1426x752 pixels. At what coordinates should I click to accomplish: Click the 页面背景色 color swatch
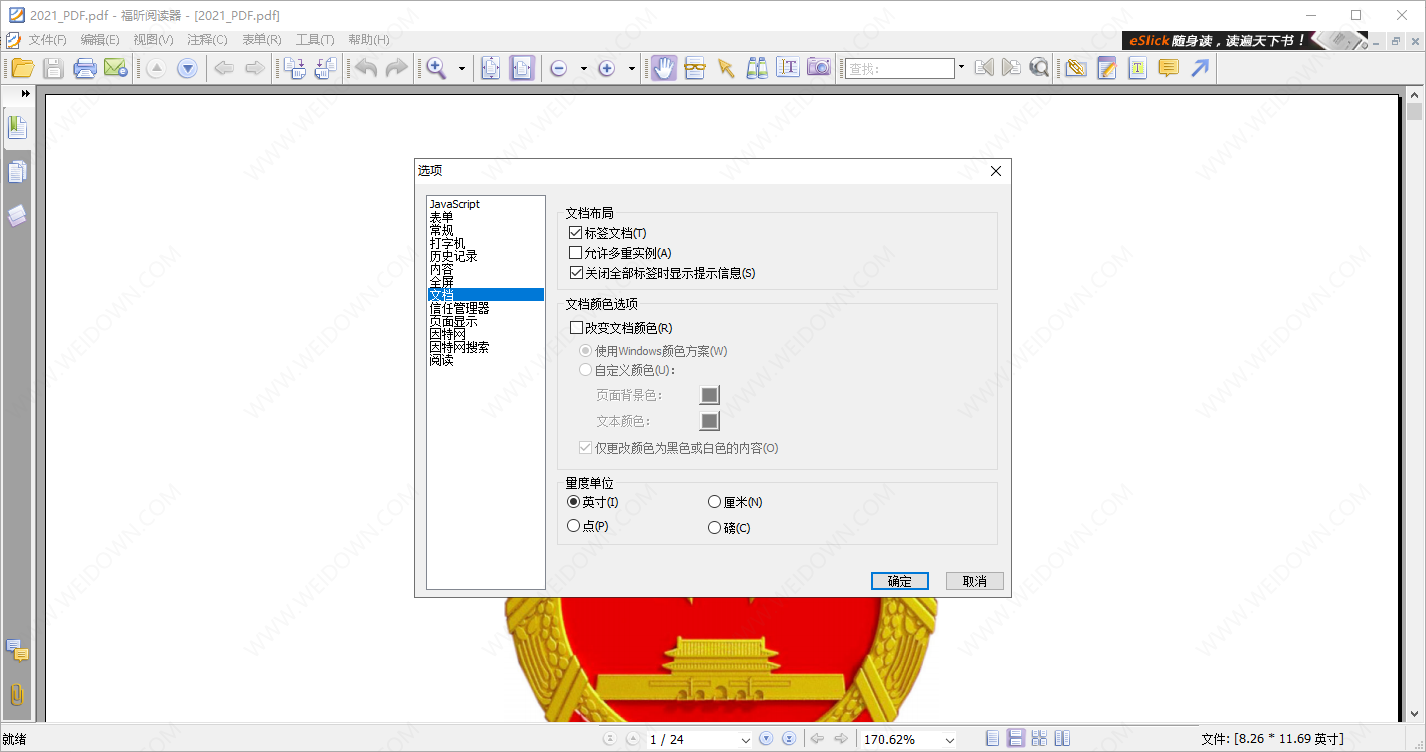(709, 396)
